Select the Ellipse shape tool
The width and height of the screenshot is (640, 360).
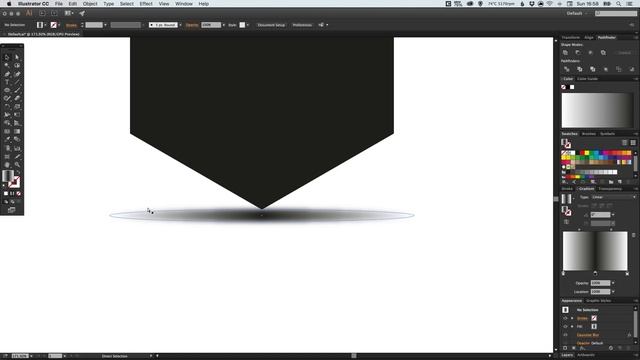(x=7, y=90)
